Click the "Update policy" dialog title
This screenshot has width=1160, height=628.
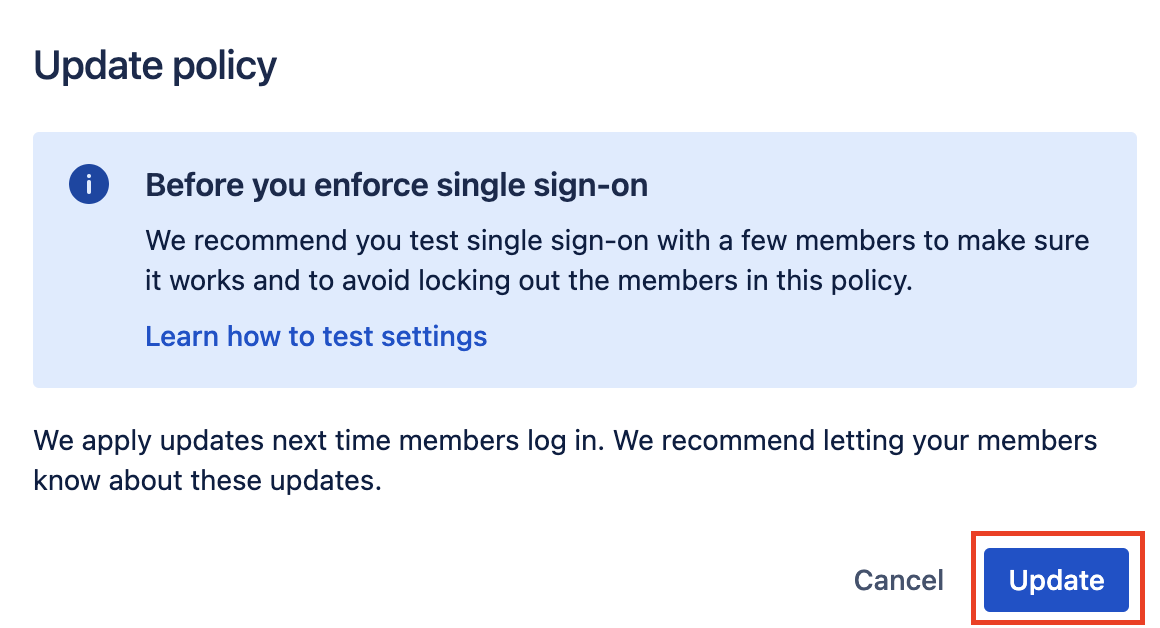coord(155,65)
